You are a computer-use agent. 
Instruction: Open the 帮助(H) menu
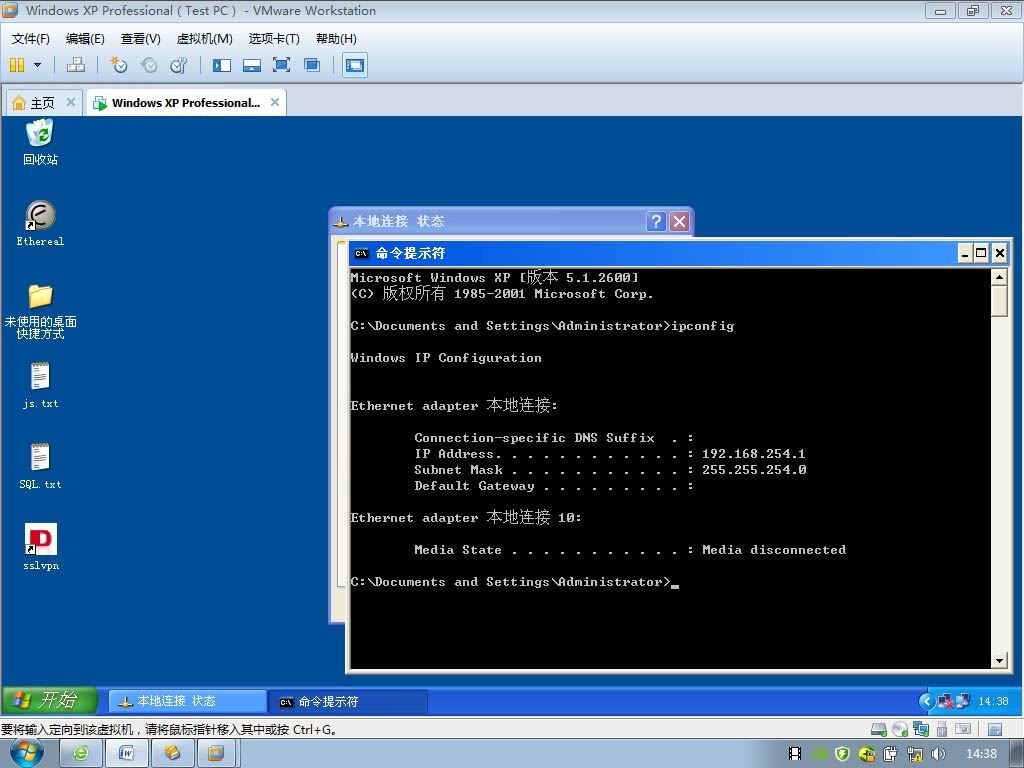pos(336,39)
